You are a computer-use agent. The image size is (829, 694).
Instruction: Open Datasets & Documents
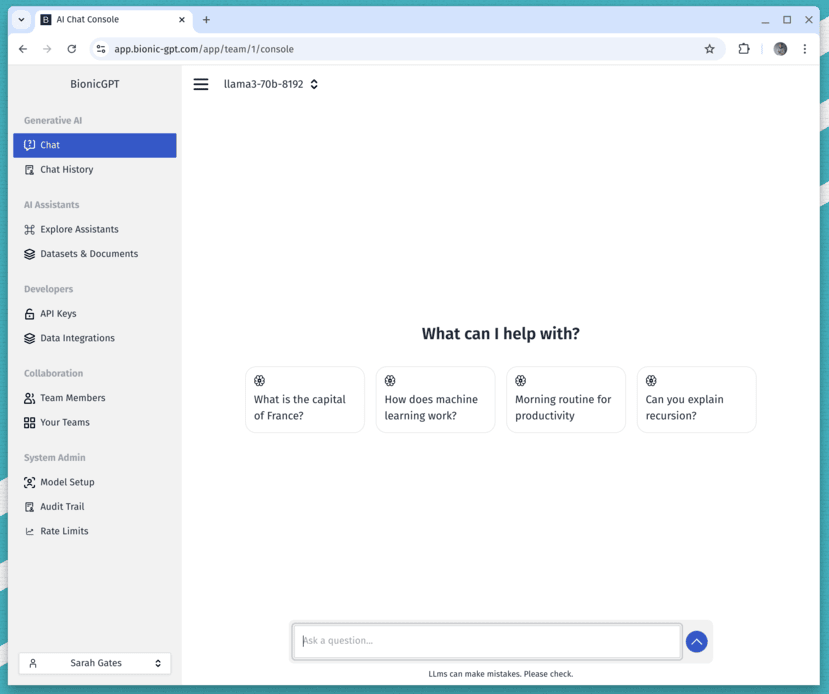(x=29, y=253)
